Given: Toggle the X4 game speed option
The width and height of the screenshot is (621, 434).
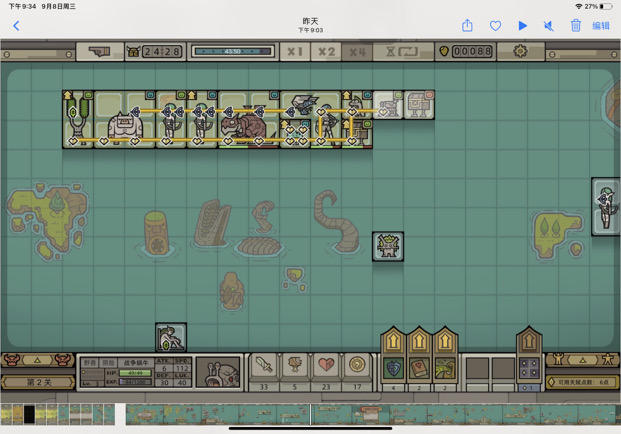Looking at the screenshot, I should click(357, 51).
